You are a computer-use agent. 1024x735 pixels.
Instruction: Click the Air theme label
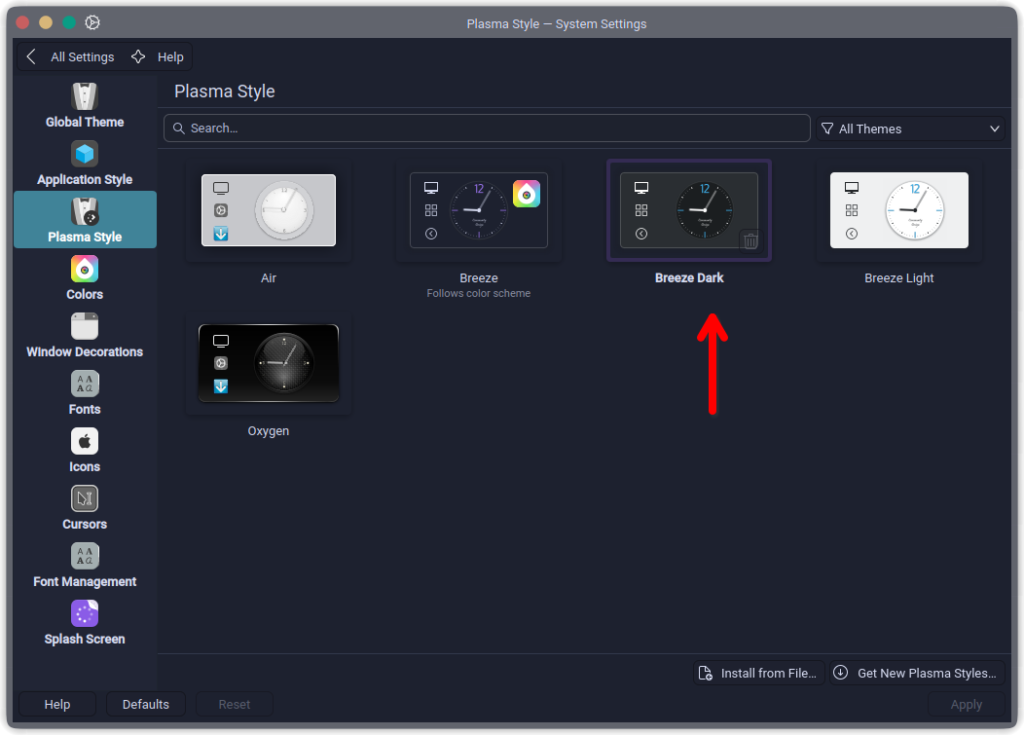(x=268, y=278)
